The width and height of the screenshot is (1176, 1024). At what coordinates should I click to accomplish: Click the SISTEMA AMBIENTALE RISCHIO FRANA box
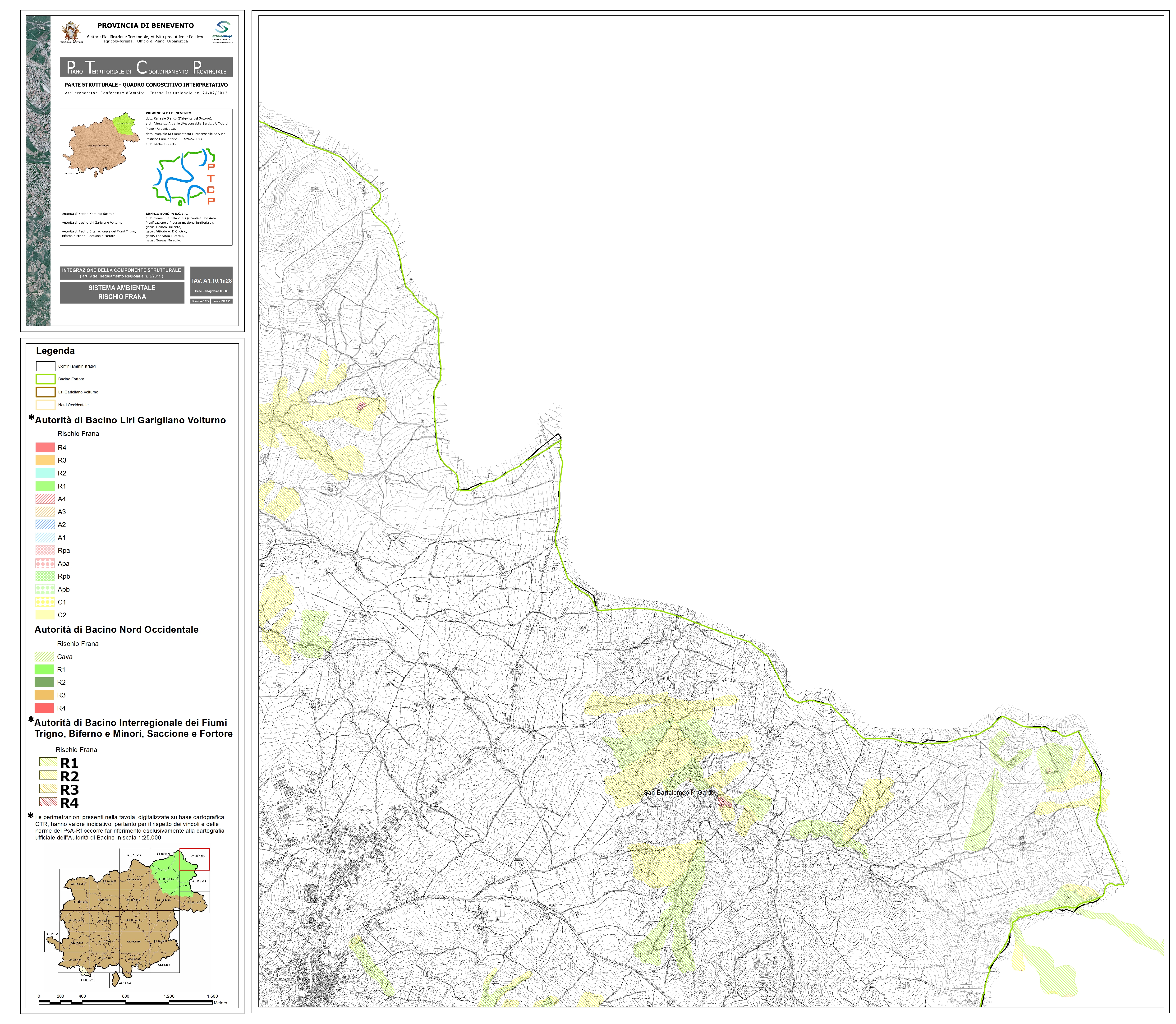coord(122,293)
